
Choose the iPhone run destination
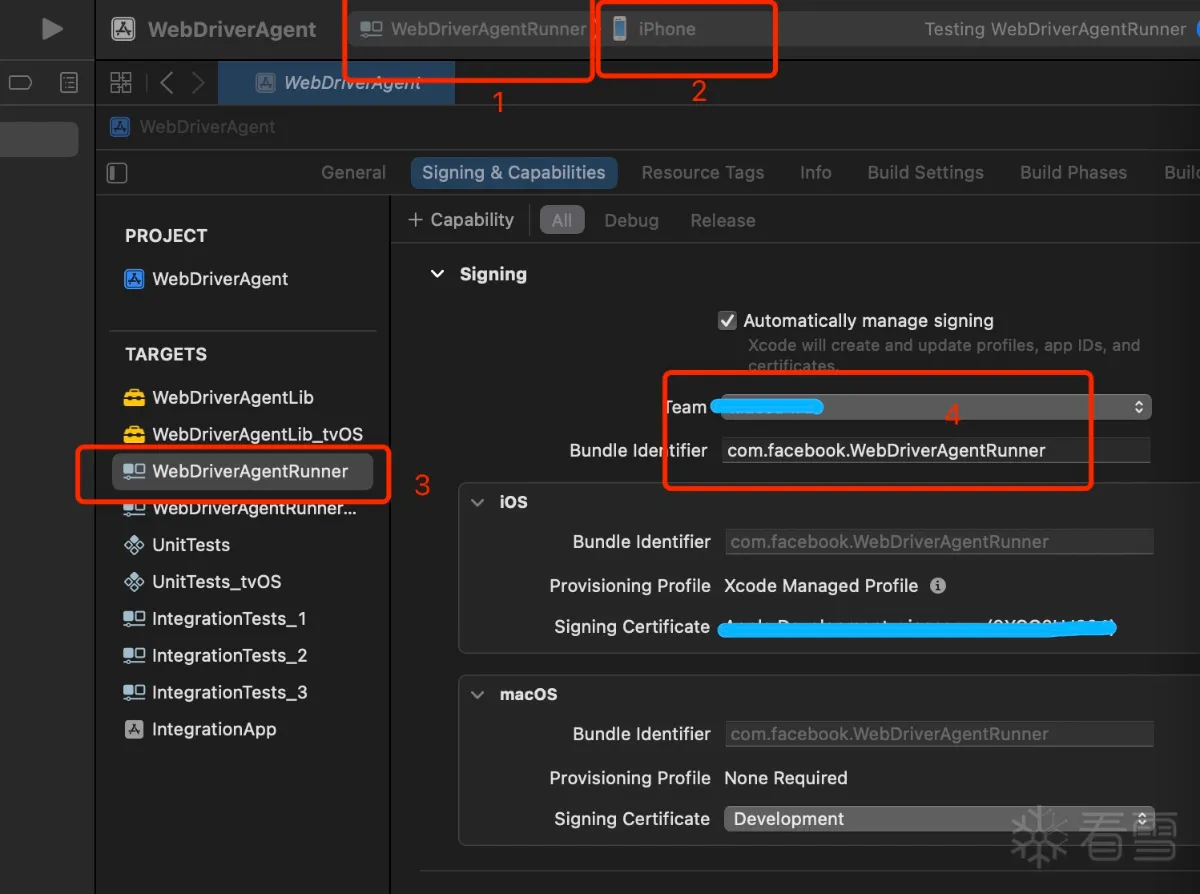(654, 29)
